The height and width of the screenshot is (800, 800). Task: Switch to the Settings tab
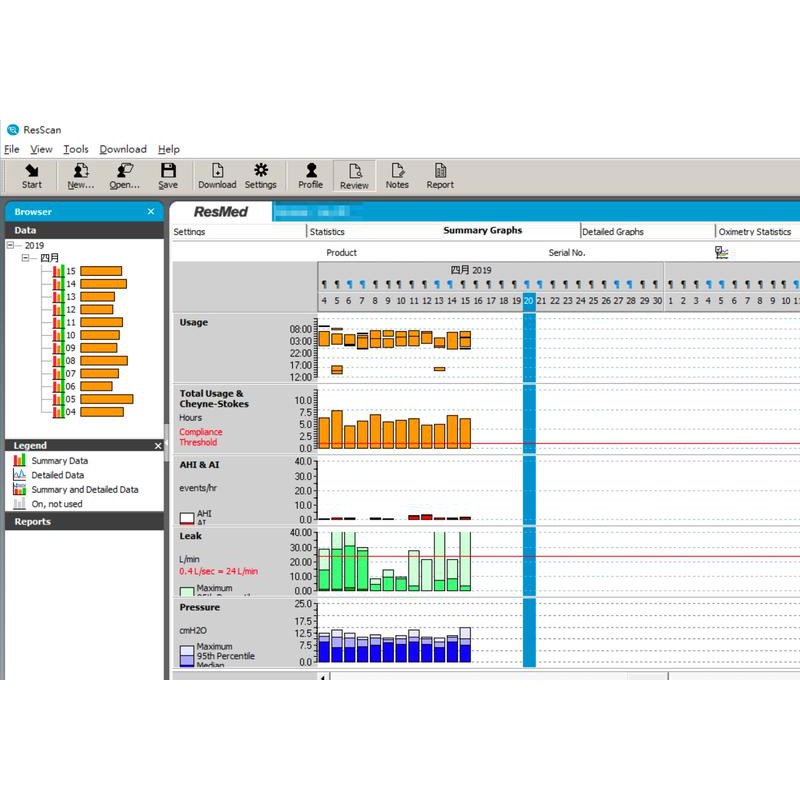(x=189, y=232)
